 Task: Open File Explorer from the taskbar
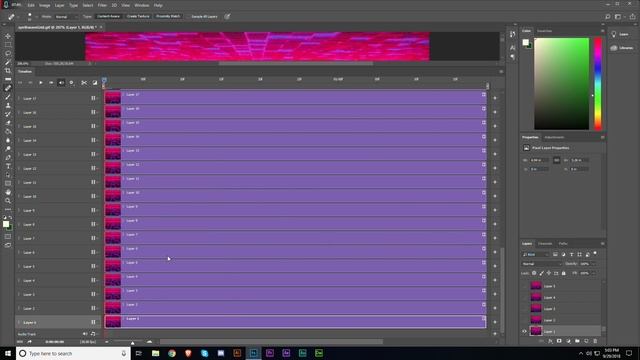156,353
